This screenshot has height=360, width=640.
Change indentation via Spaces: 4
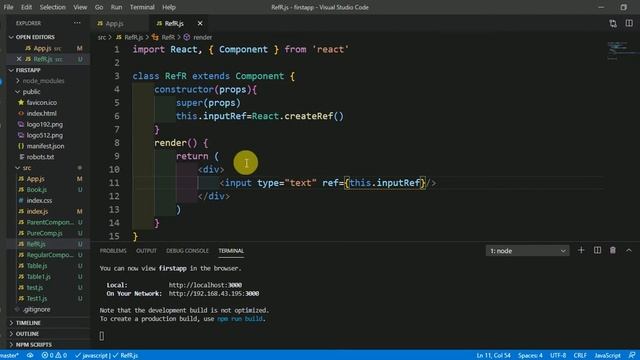click(530, 356)
